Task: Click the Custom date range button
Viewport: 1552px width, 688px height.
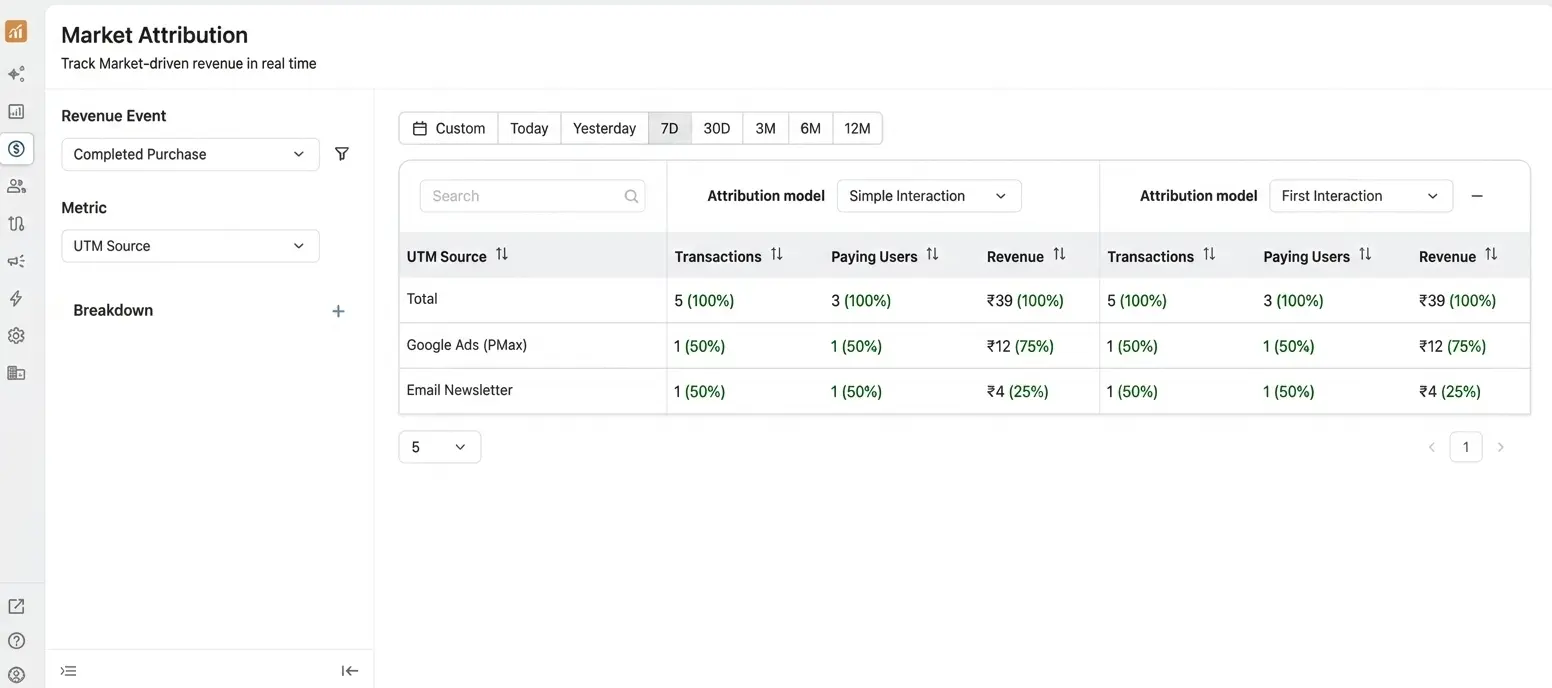Action: (x=449, y=128)
